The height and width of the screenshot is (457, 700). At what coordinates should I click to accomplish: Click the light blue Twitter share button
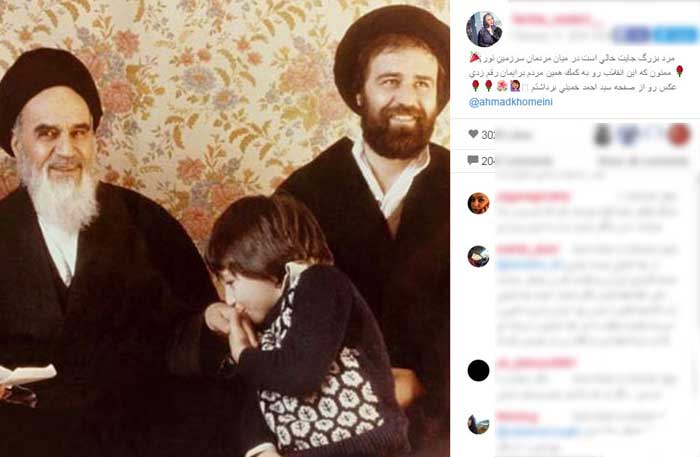tap(674, 34)
